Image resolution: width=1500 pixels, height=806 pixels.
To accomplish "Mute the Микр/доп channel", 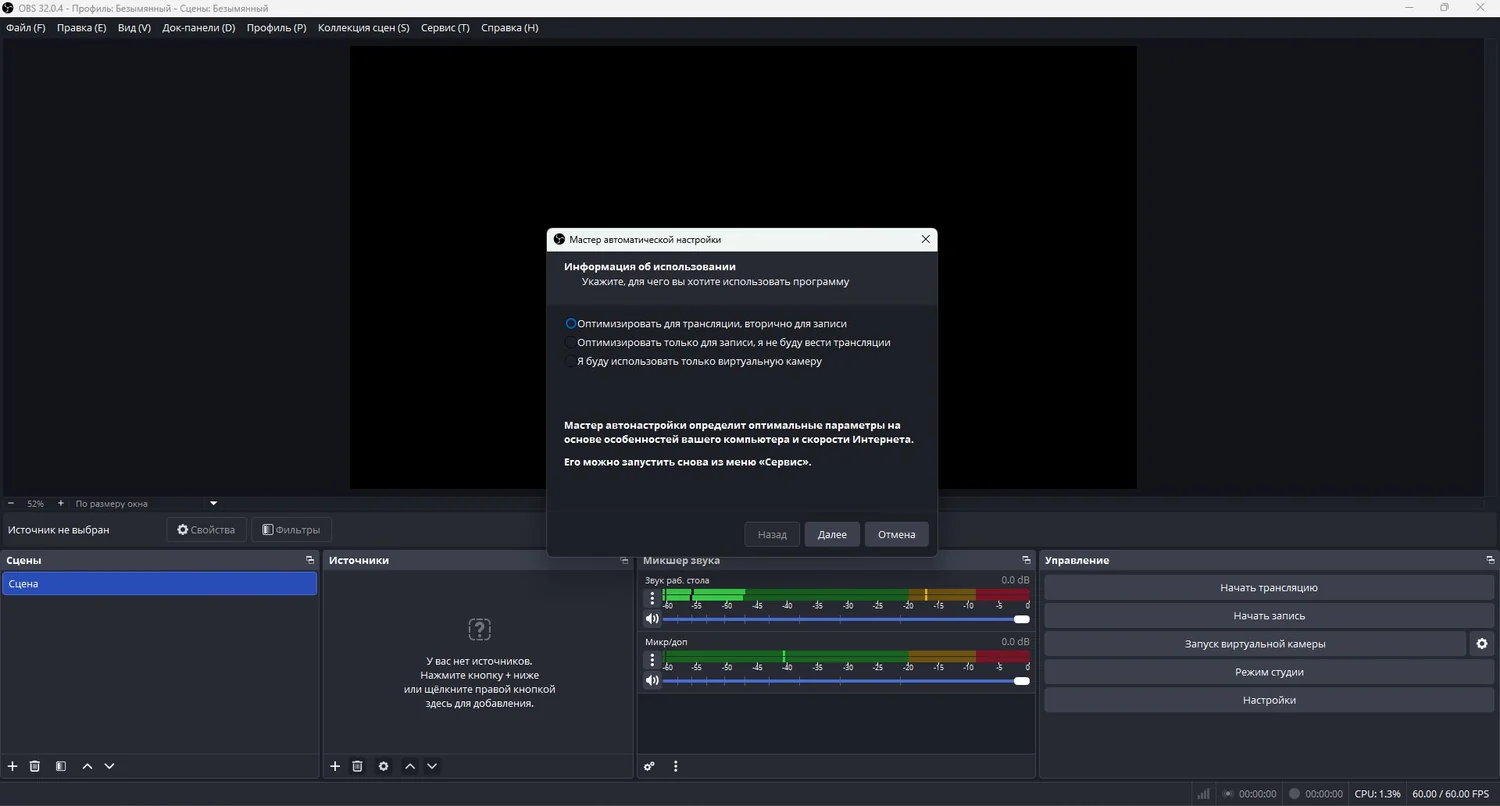I will (x=652, y=681).
